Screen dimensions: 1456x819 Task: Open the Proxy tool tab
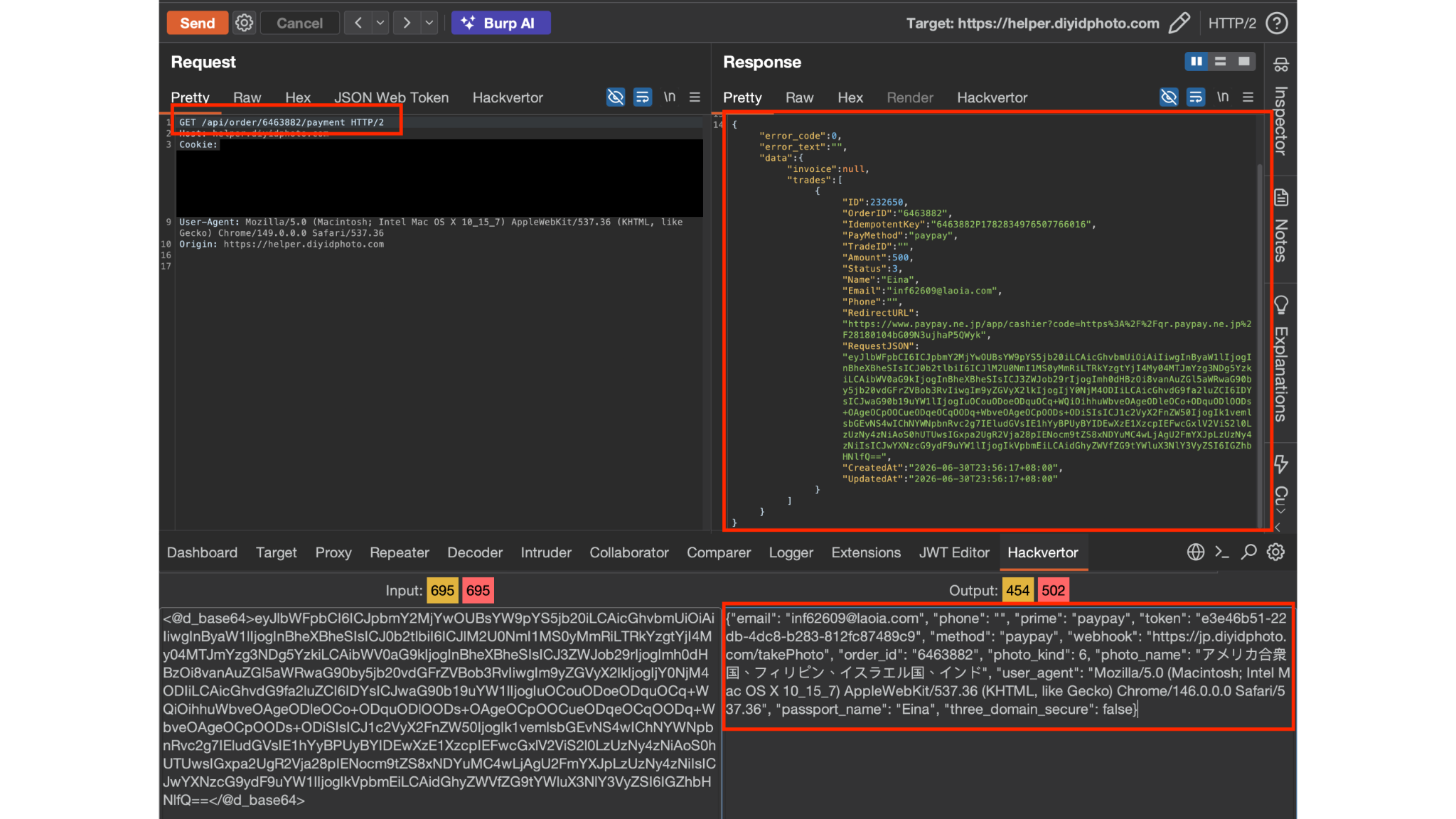(333, 552)
